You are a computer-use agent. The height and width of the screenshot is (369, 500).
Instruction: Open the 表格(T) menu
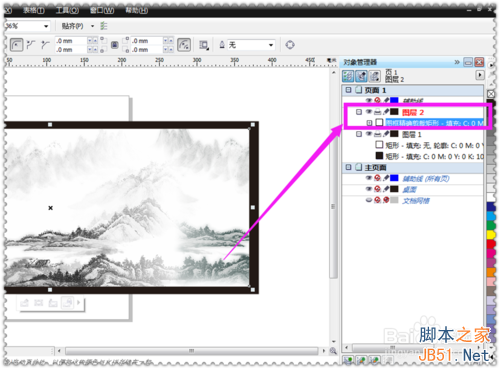pos(34,11)
